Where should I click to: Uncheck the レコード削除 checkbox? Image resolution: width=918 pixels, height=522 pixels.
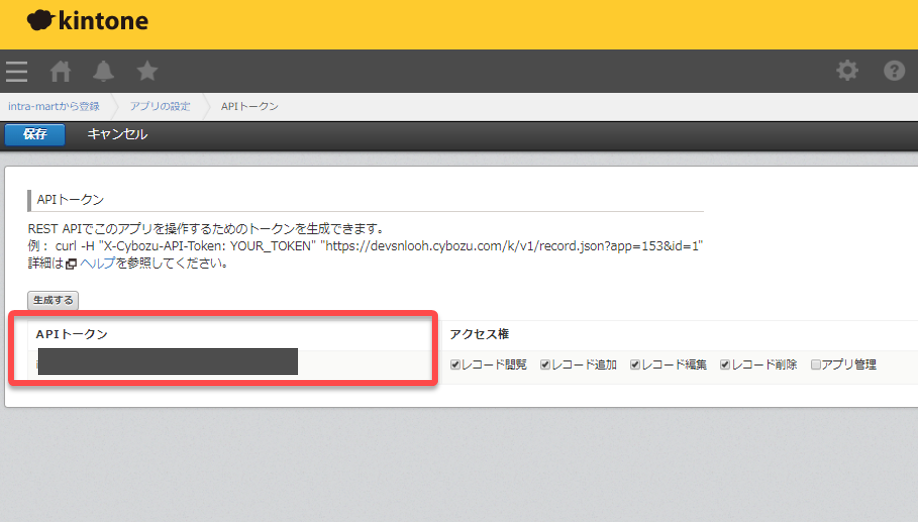(725, 365)
